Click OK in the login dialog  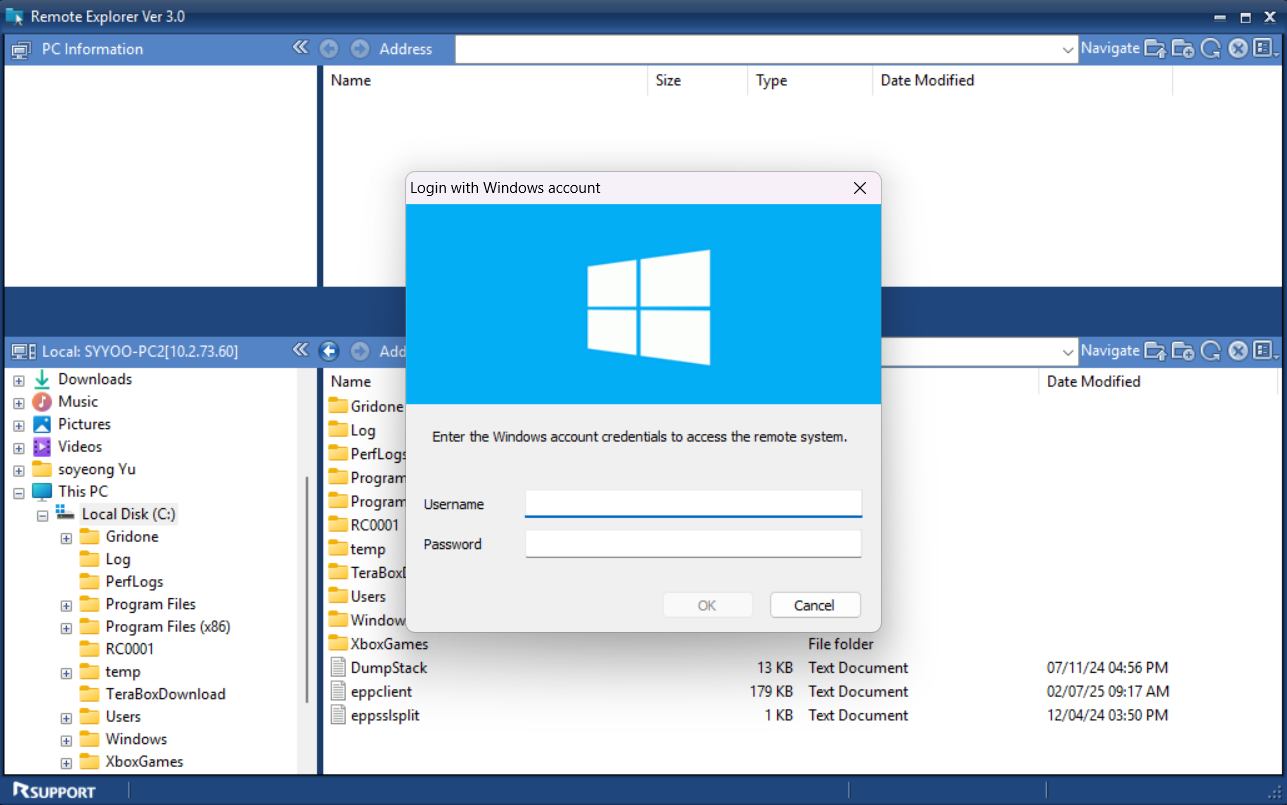point(707,605)
